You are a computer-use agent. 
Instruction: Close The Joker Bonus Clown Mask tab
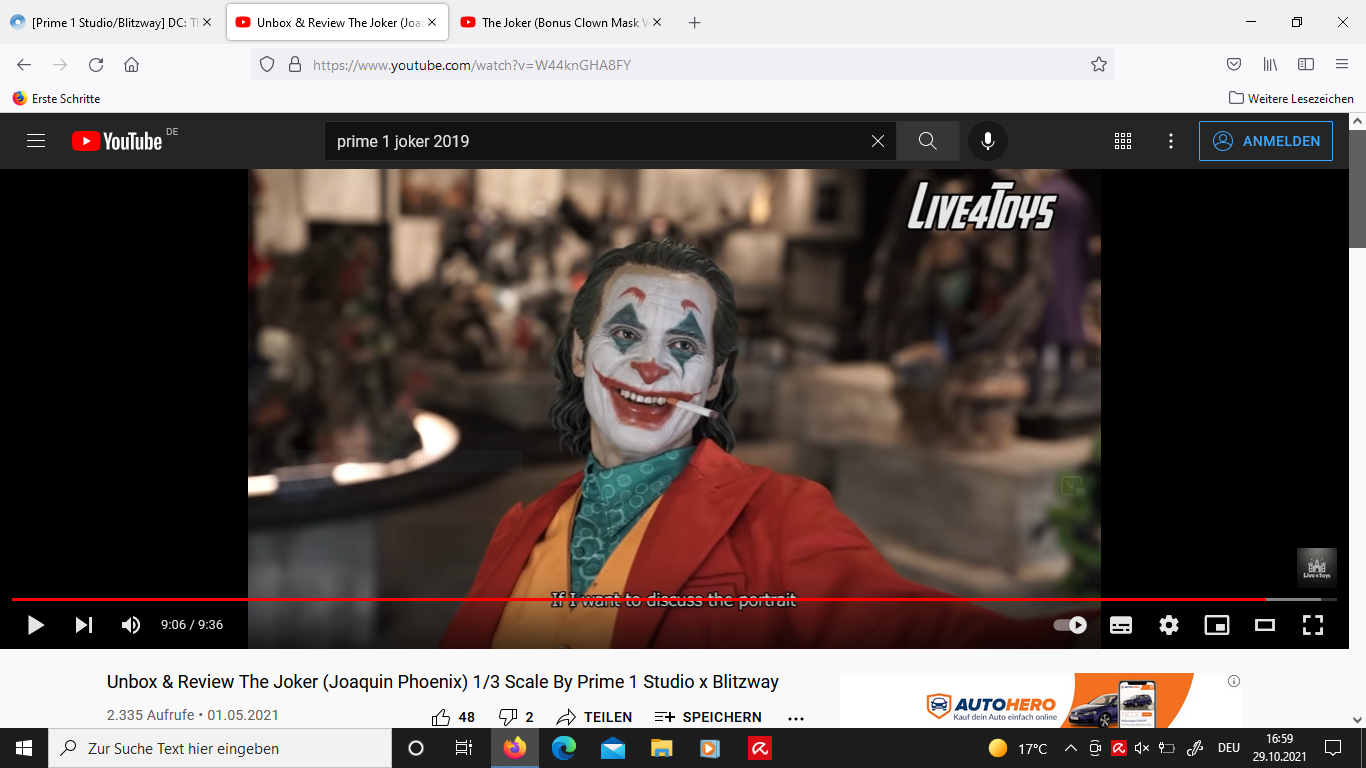click(x=656, y=22)
